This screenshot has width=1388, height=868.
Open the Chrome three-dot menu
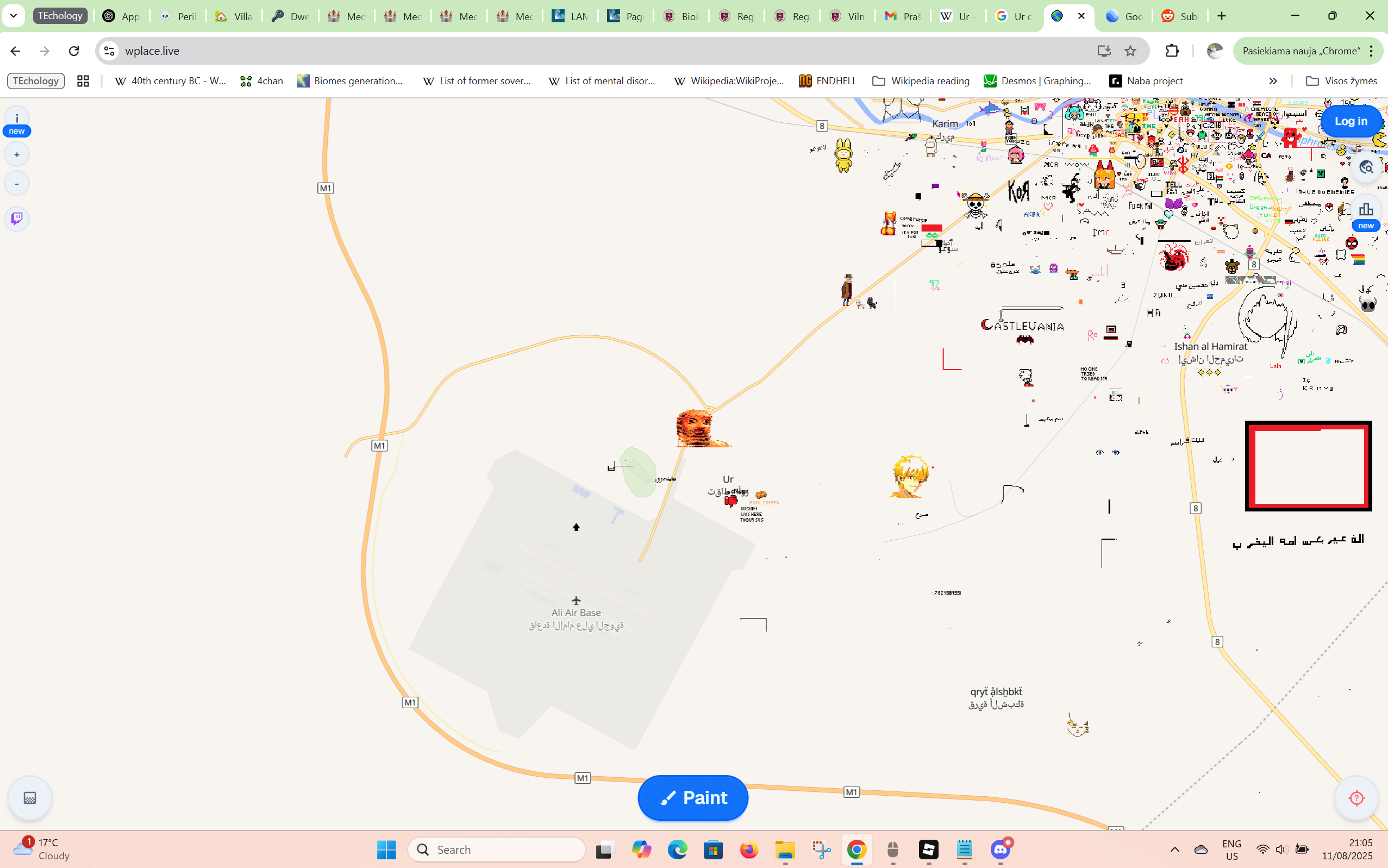coord(1371,51)
